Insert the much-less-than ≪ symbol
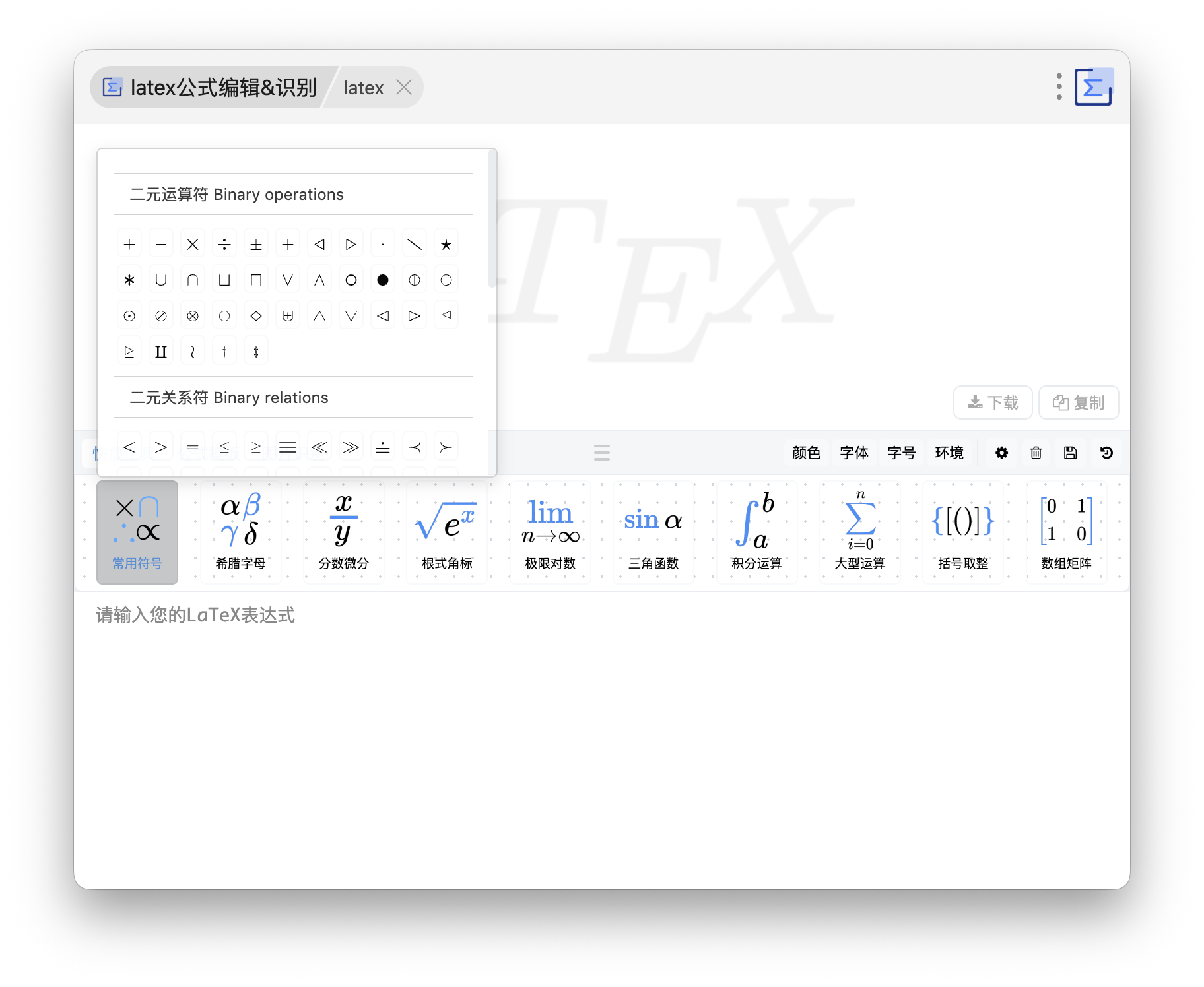Image resolution: width=1204 pixels, height=987 pixels. pyautogui.click(x=319, y=447)
